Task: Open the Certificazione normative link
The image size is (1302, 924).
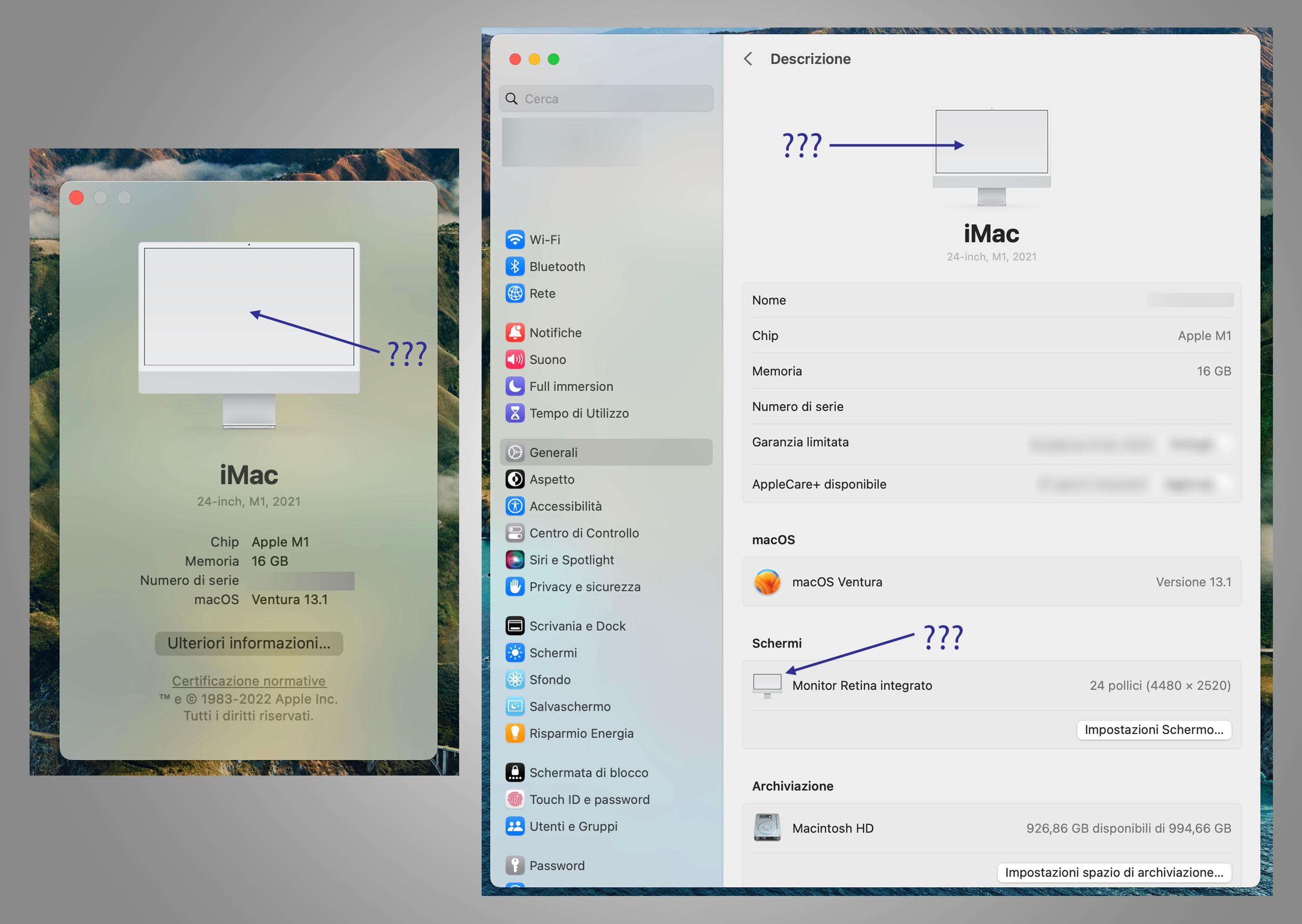Action: tap(249, 680)
